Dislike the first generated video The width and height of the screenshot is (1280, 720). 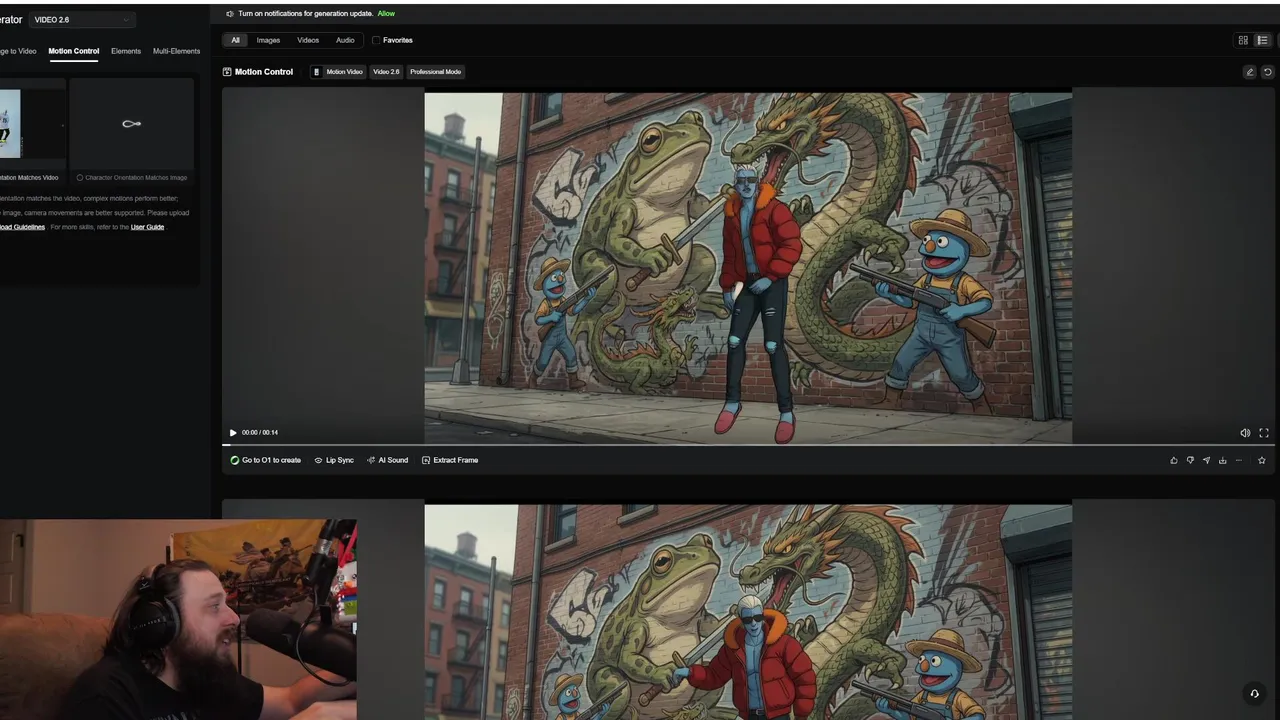point(1190,460)
